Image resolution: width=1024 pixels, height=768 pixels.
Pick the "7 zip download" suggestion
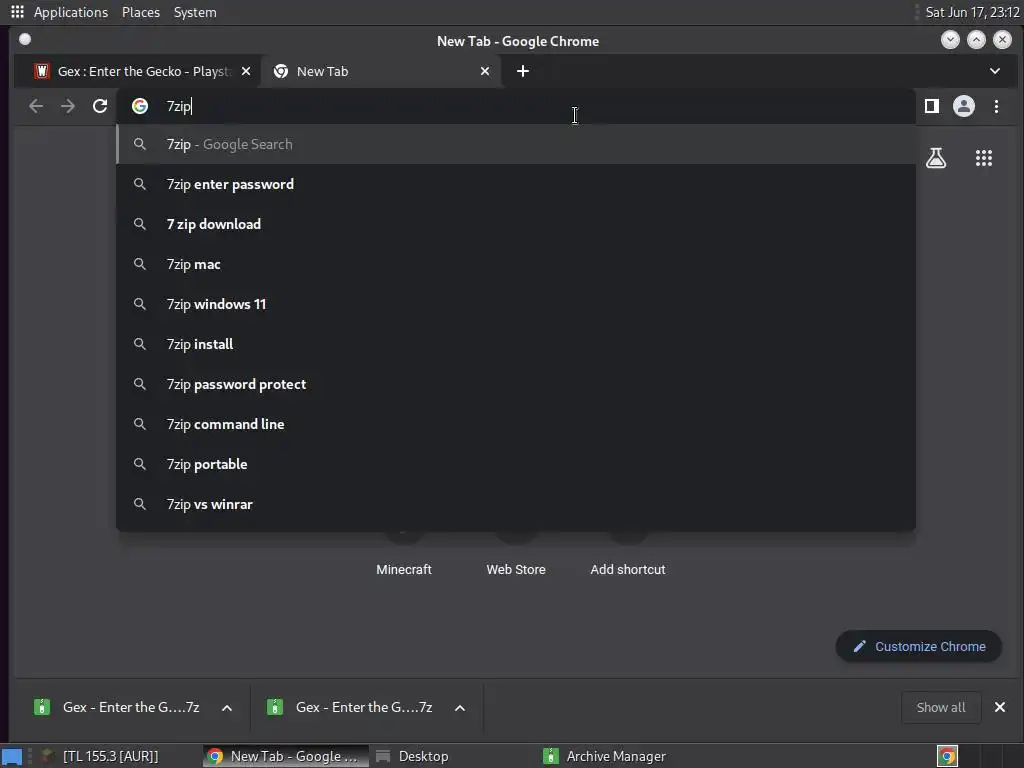click(516, 224)
